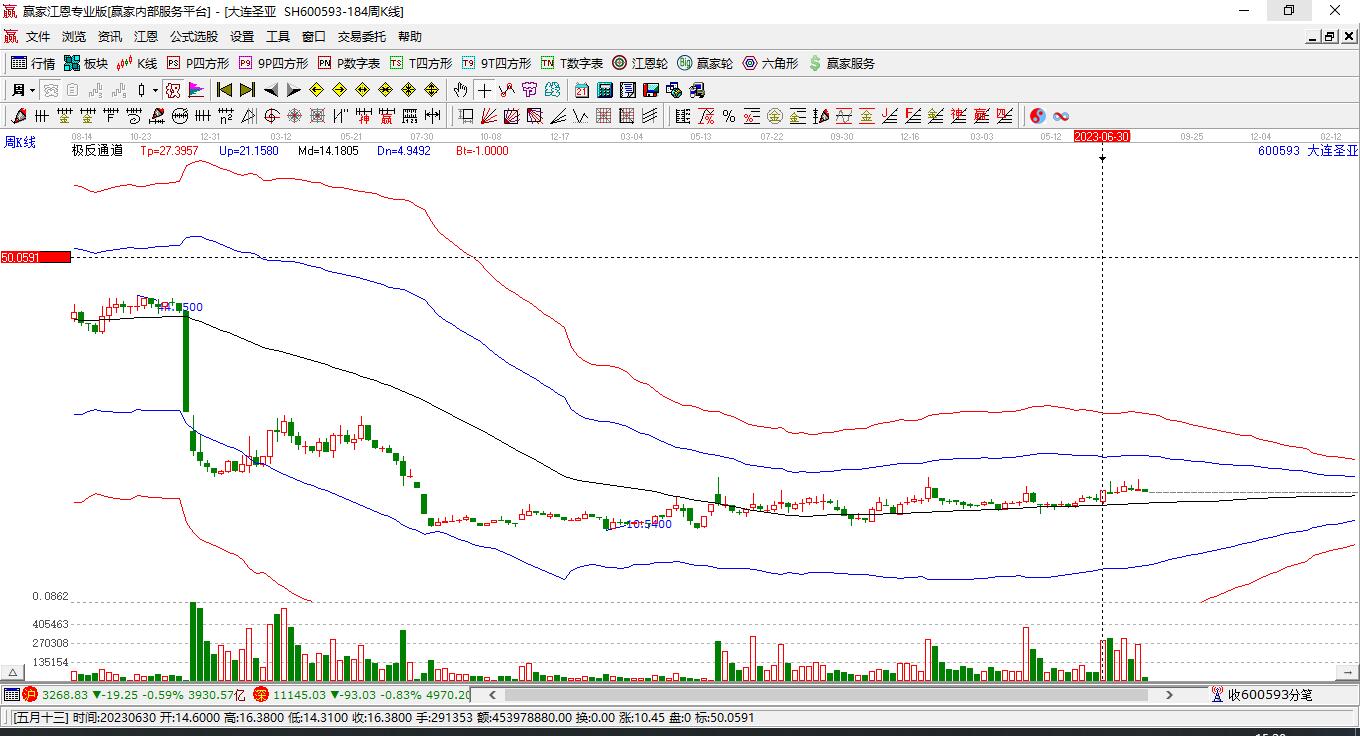The height and width of the screenshot is (736, 1360).
Task: Open the 板块 sector view
Action: pyautogui.click(x=86, y=63)
